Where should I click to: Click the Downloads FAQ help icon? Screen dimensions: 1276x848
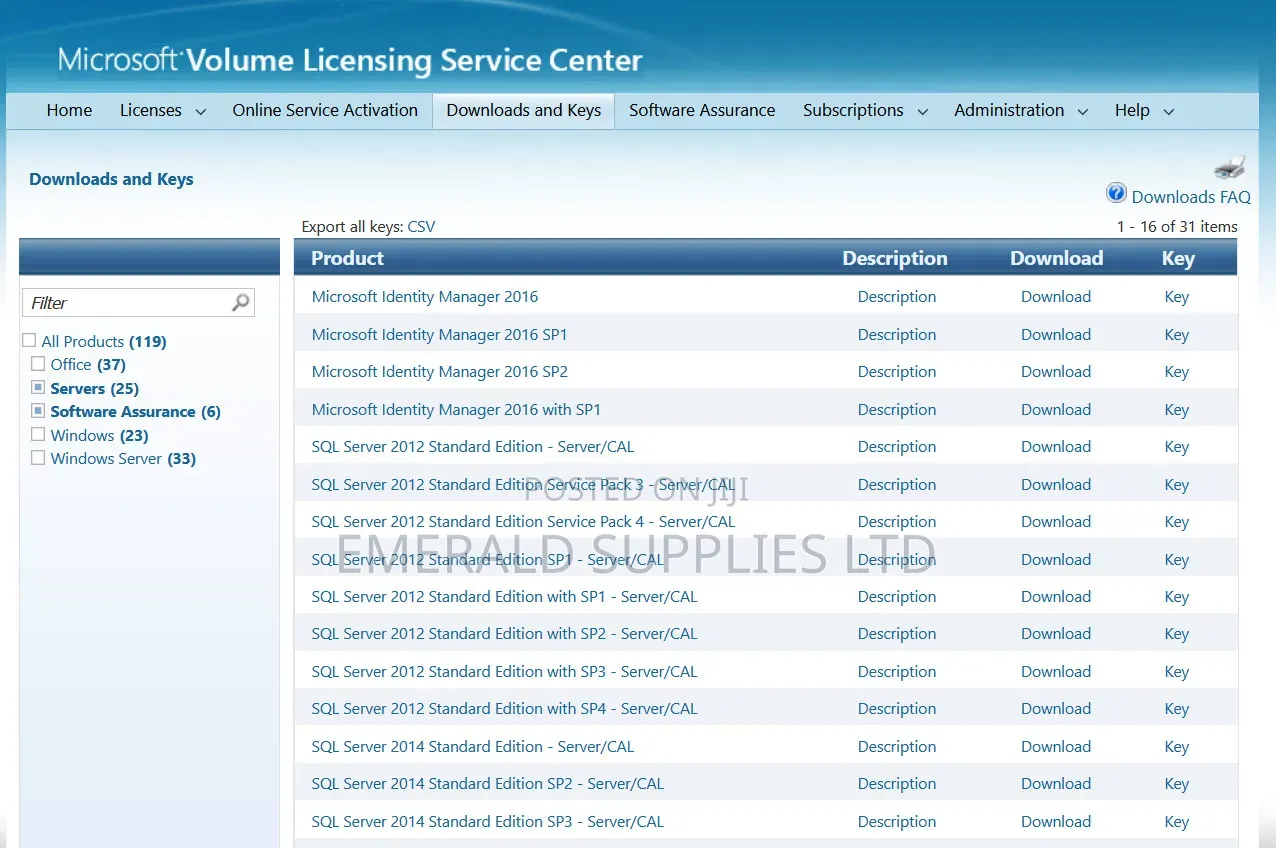point(1116,193)
